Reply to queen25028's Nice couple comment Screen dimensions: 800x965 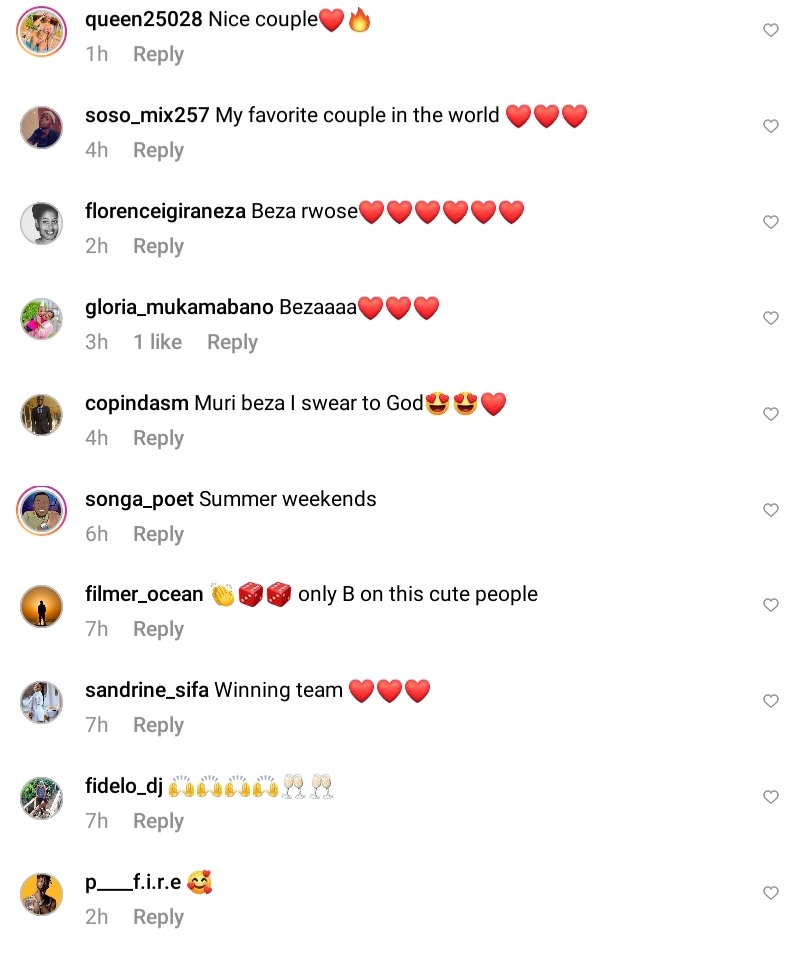point(158,55)
